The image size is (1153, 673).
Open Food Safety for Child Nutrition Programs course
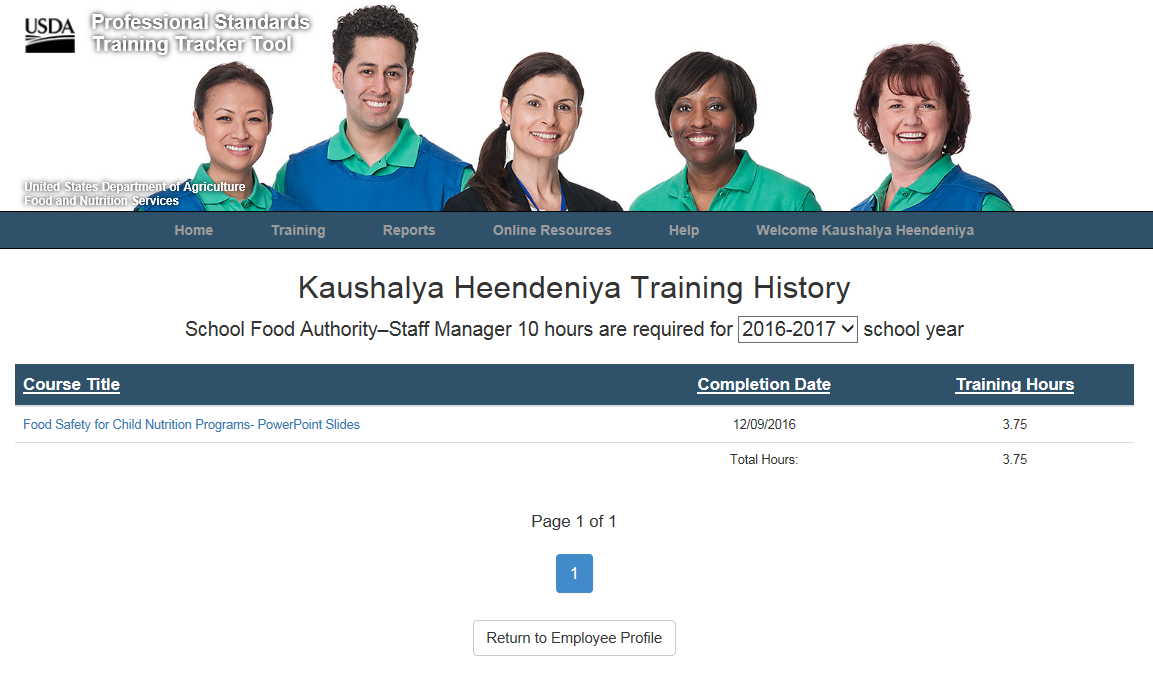coord(191,424)
